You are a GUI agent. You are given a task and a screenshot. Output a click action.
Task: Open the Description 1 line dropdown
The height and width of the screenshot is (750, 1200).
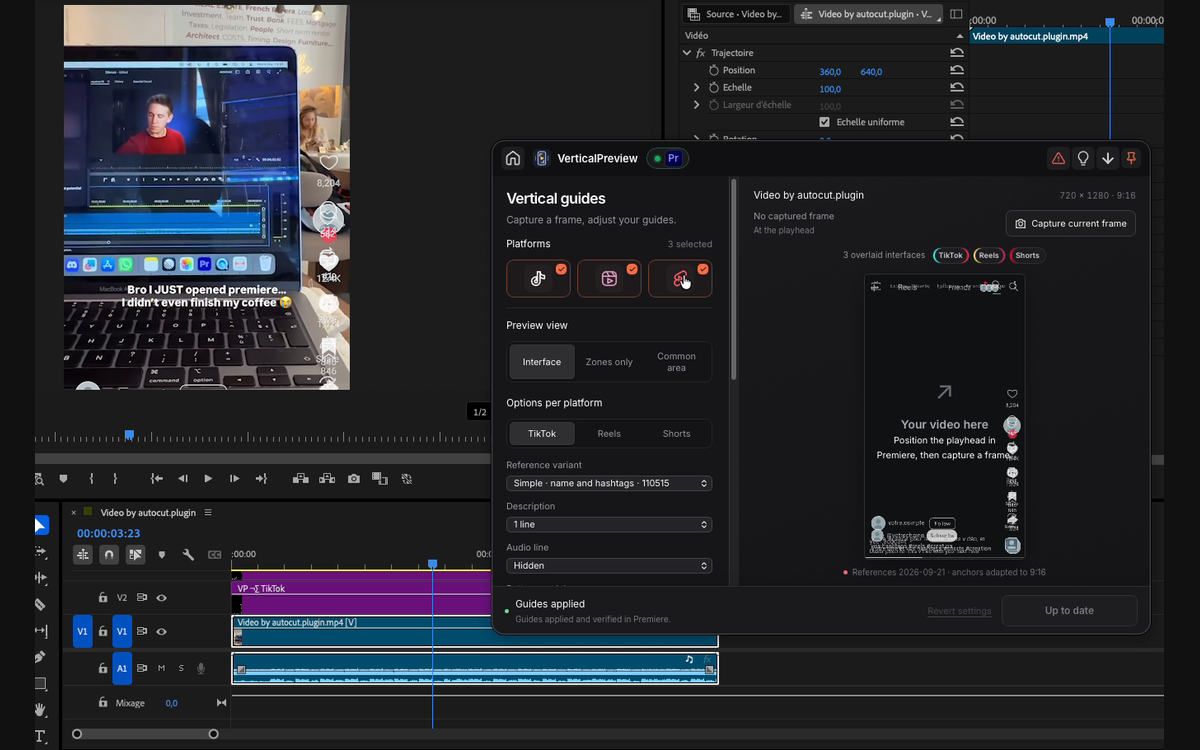(609, 524)
